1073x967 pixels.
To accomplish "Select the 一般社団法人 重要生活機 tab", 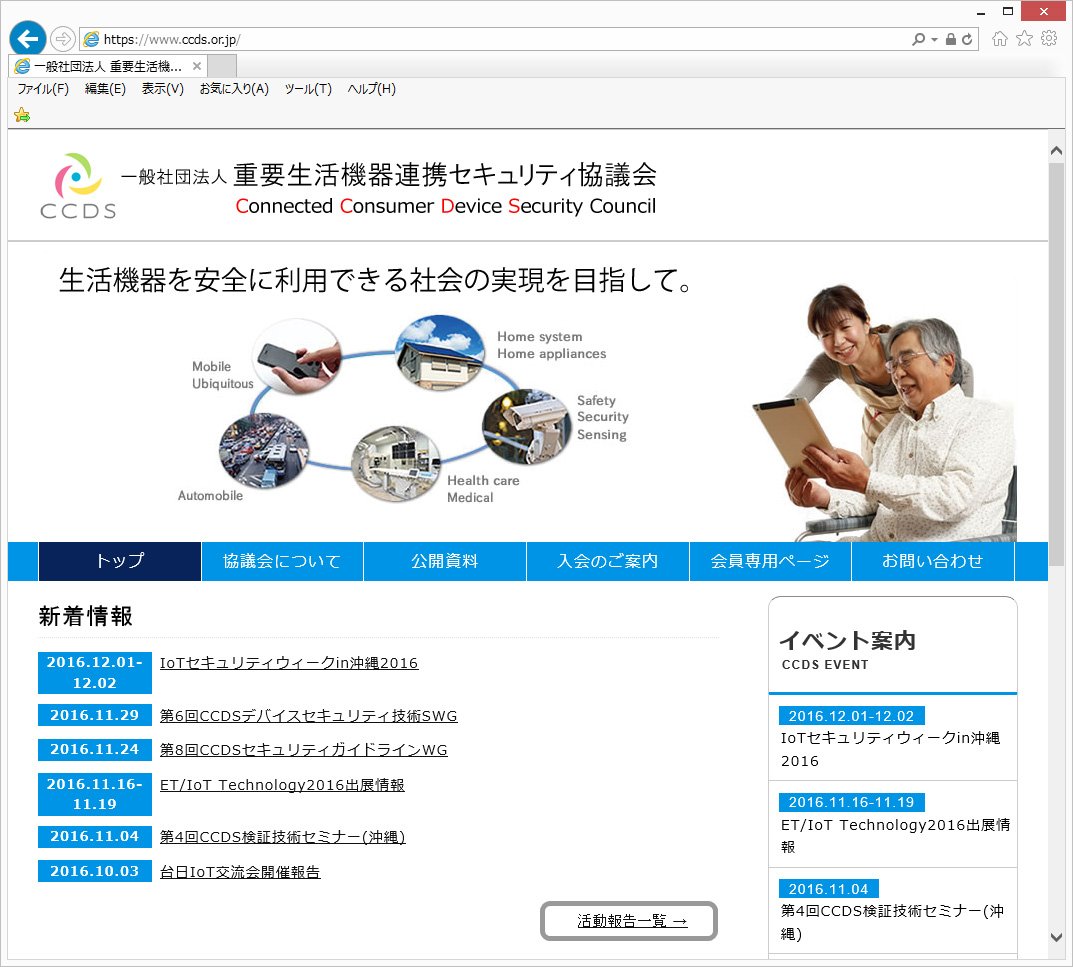I will point(108,66).
